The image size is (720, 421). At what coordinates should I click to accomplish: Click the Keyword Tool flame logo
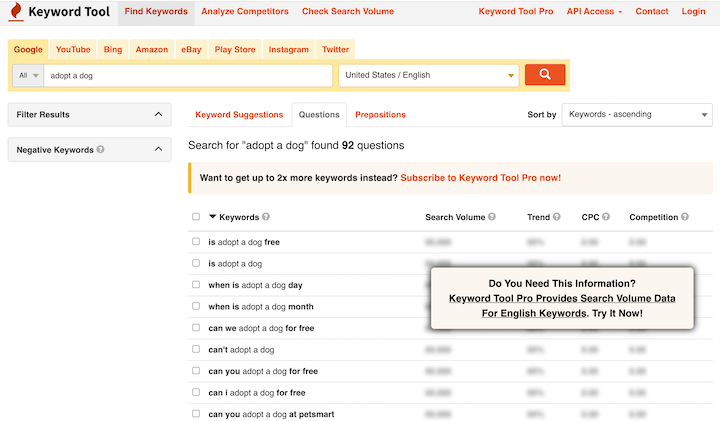16,11
